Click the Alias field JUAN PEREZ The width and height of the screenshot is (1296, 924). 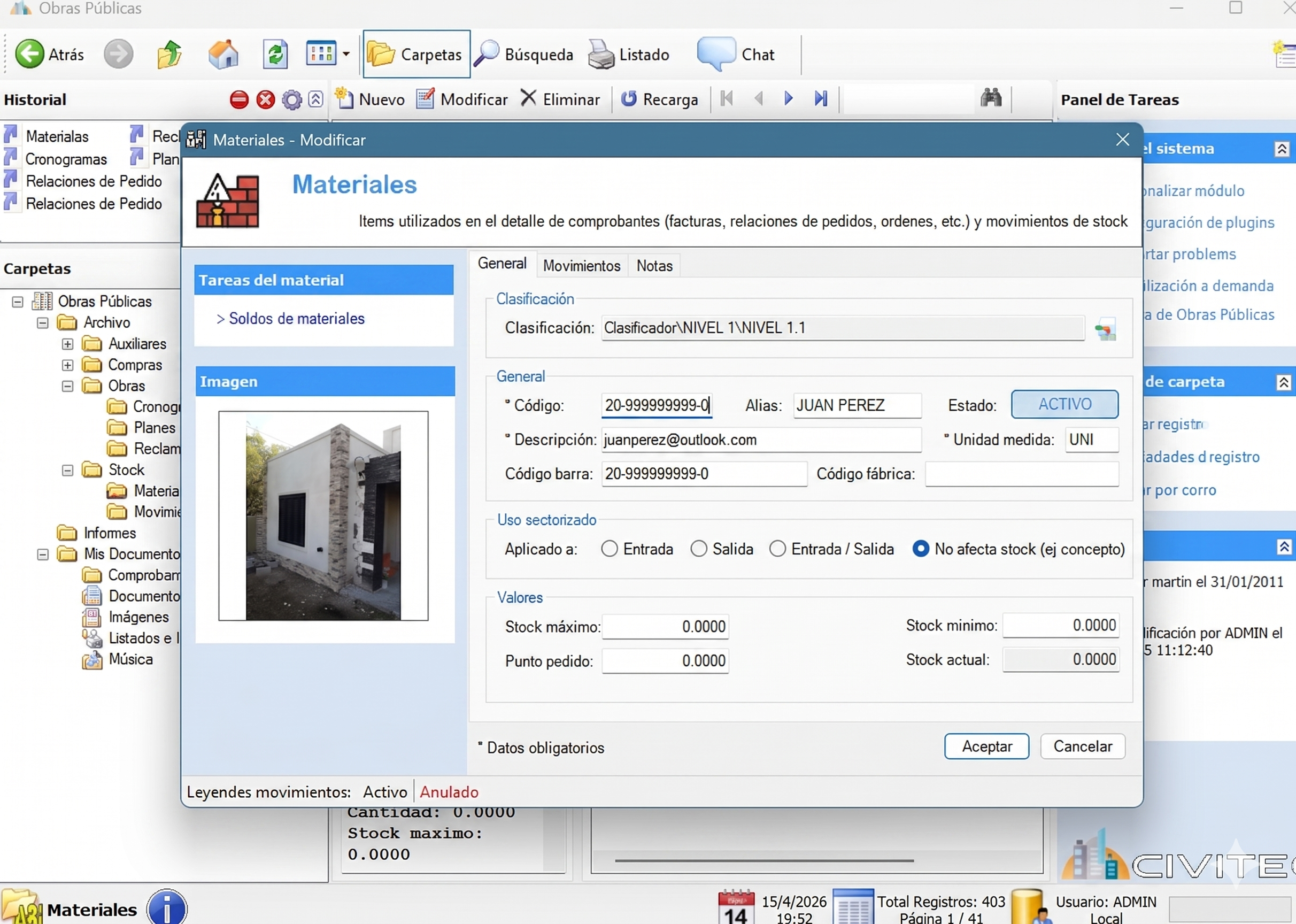coord(857,406)
